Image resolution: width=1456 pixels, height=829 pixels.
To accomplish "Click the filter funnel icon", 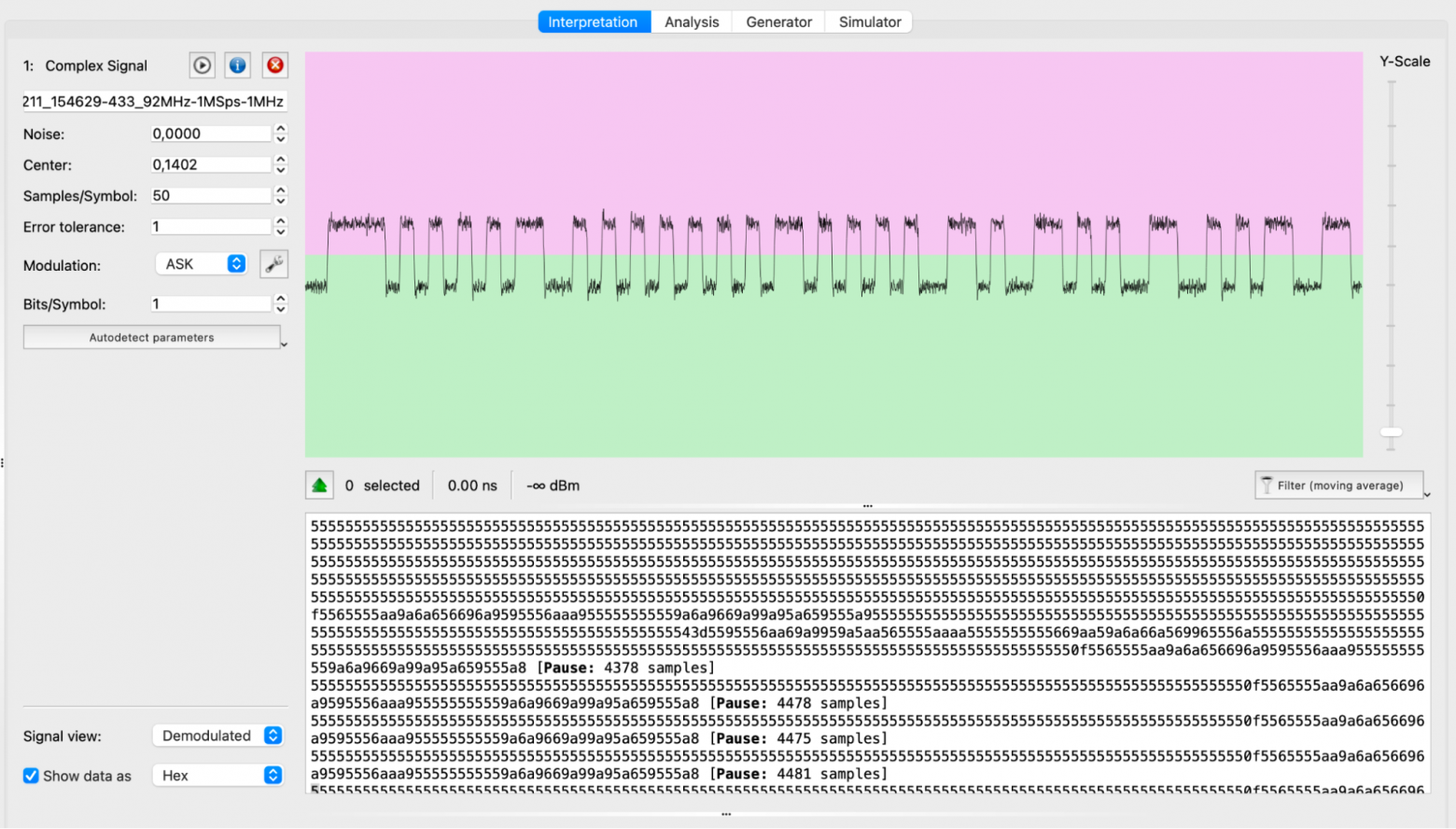I will pos(1267,485).
